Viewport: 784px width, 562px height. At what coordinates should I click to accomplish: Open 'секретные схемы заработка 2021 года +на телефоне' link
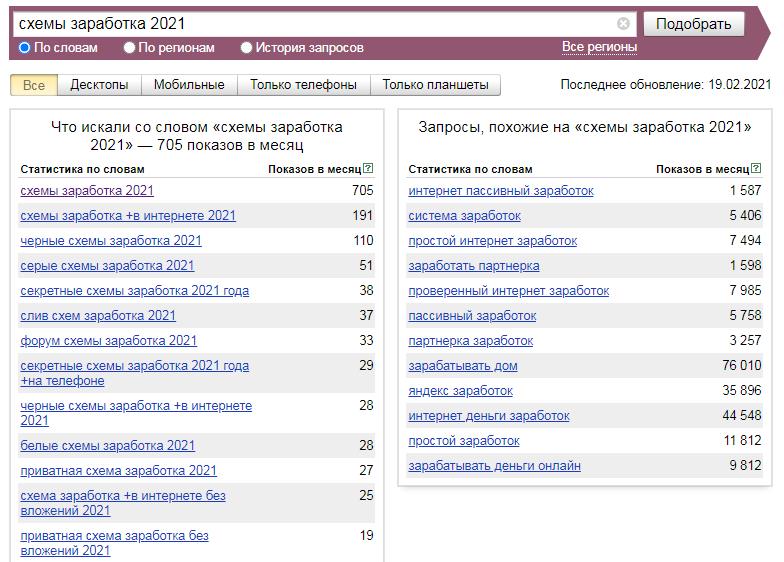pyautogui.click(x=134, y=373)
